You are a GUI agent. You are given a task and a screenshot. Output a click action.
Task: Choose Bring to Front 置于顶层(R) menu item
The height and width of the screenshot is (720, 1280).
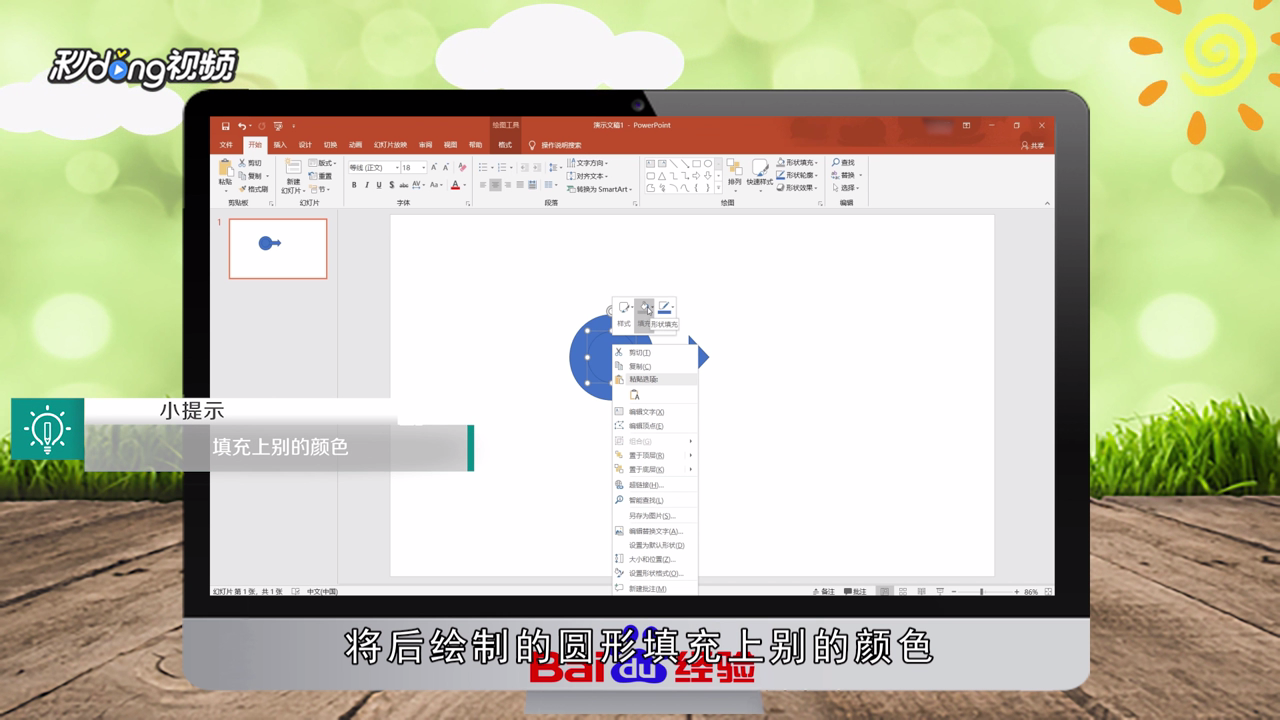(655, 455)
